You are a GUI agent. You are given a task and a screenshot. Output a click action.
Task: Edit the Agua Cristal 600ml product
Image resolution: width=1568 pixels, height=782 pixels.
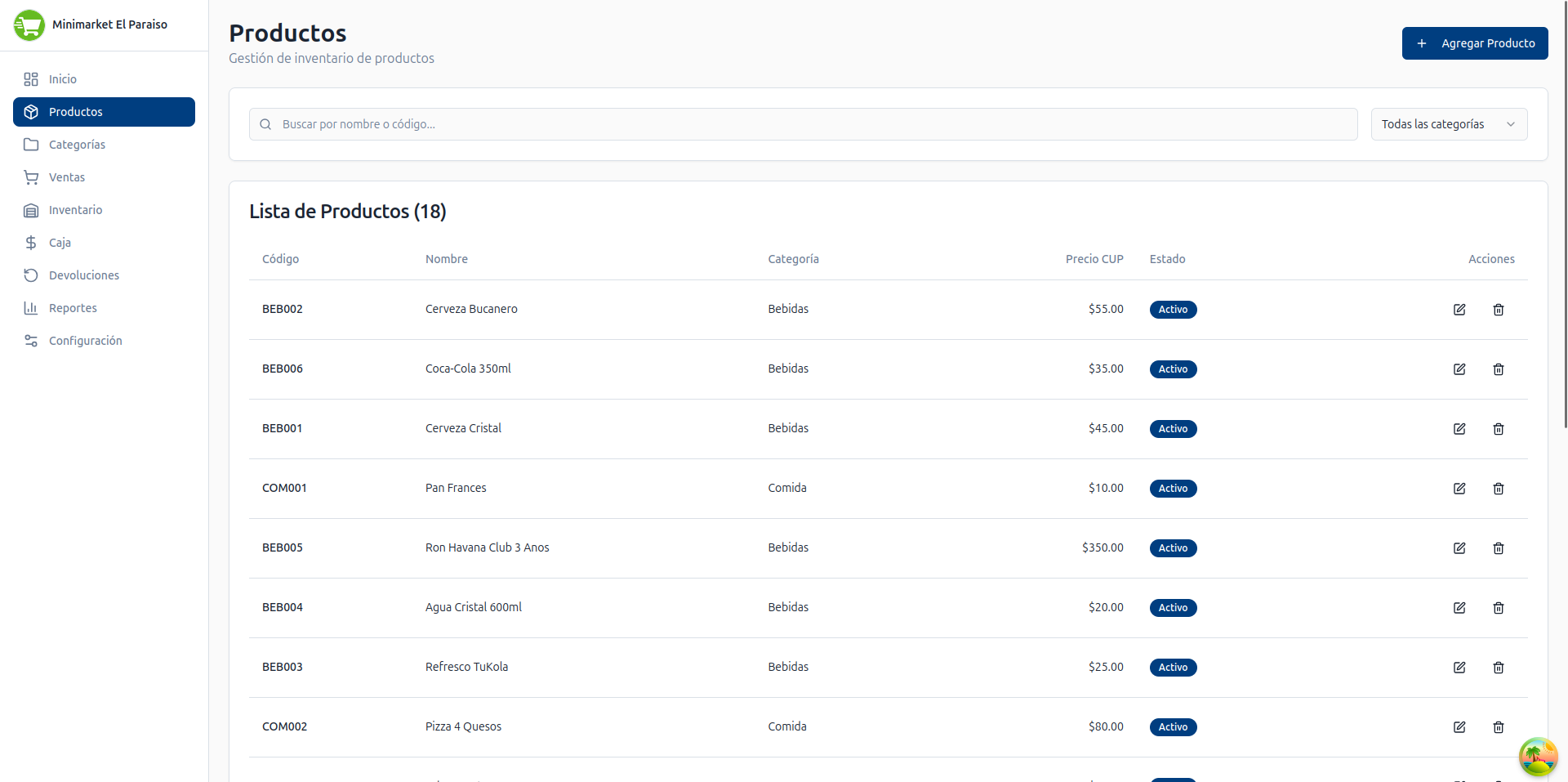[1459, 608]
